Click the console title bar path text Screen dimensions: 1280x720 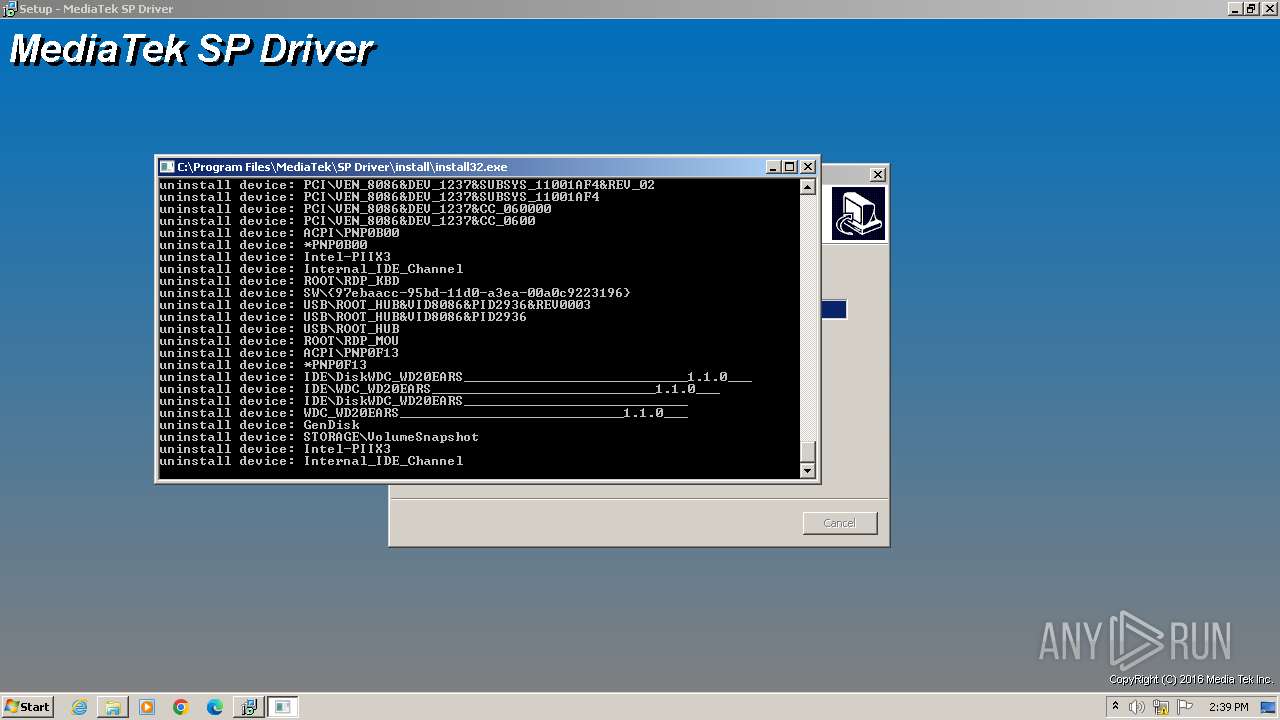342,167
